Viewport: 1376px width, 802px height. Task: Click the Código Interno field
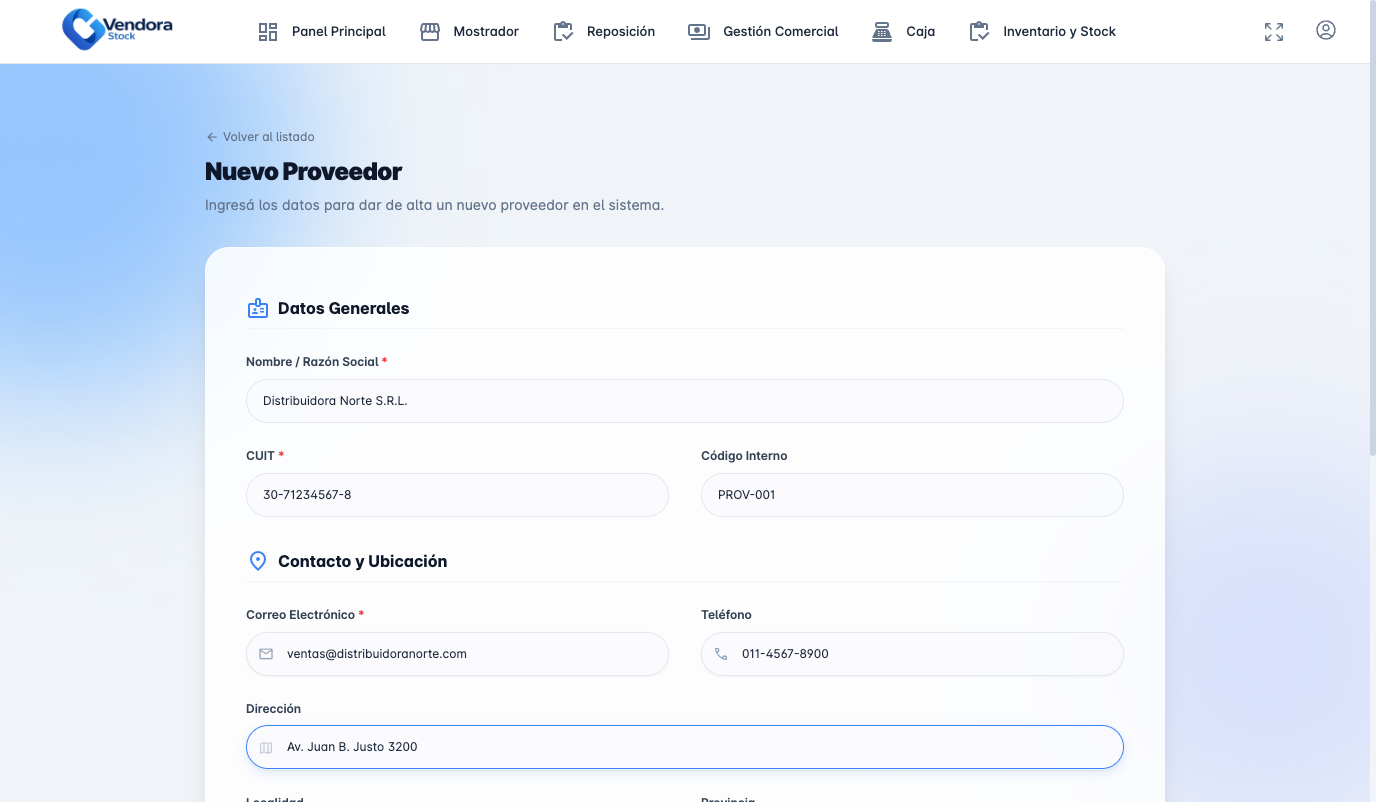pos(912,495)
